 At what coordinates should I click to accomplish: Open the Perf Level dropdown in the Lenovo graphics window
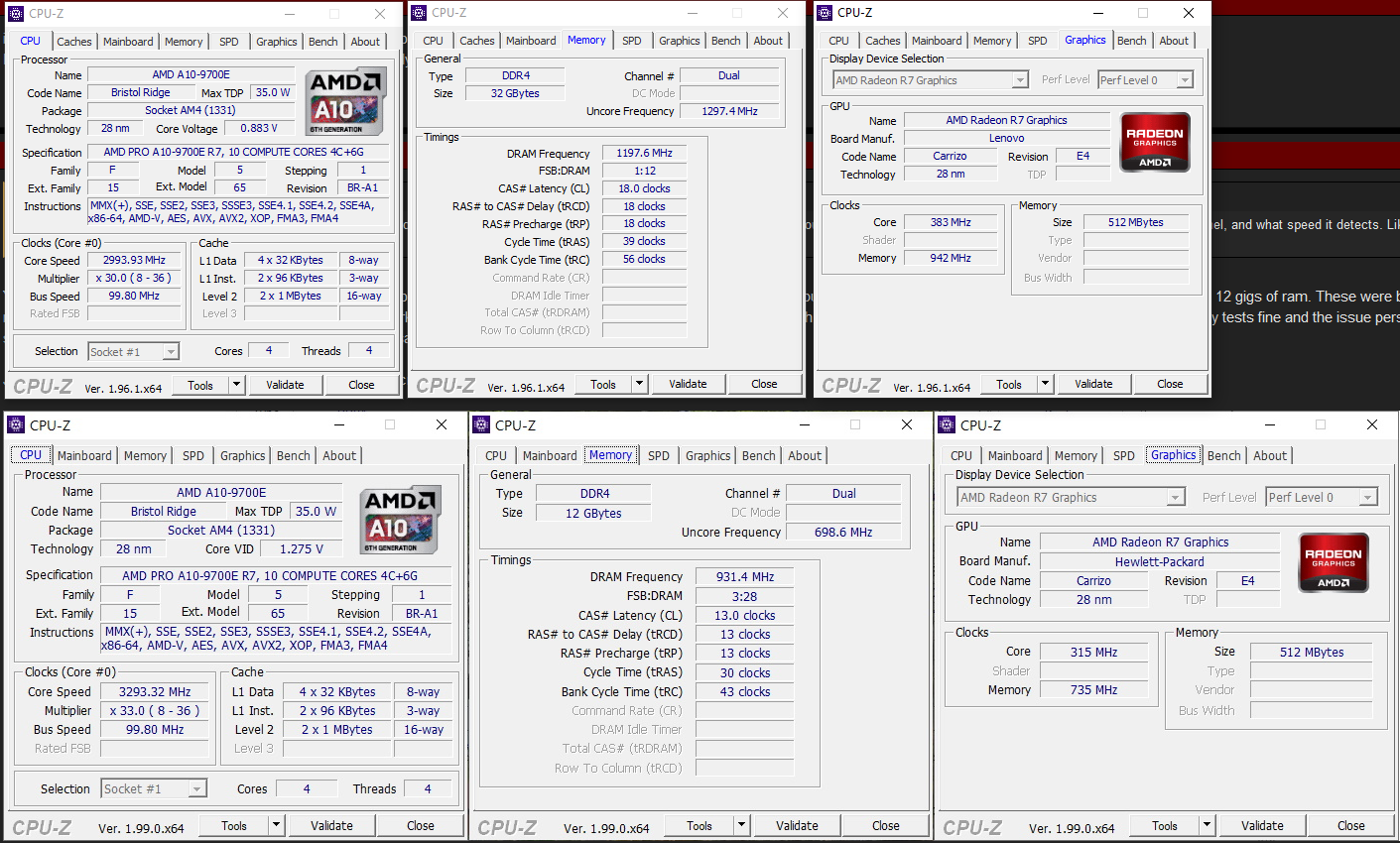pos(1184,80)
